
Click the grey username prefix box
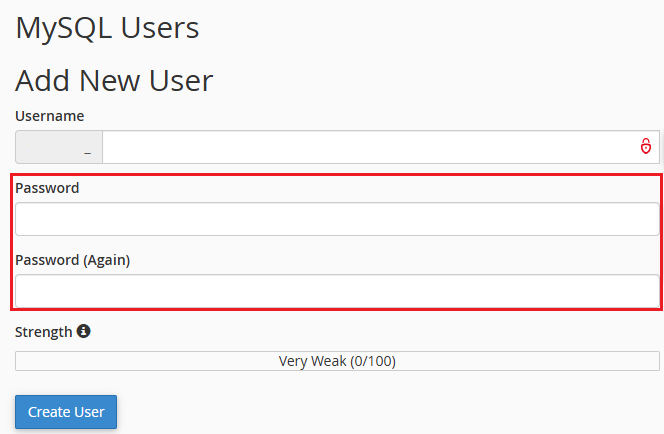coord(59,147)
